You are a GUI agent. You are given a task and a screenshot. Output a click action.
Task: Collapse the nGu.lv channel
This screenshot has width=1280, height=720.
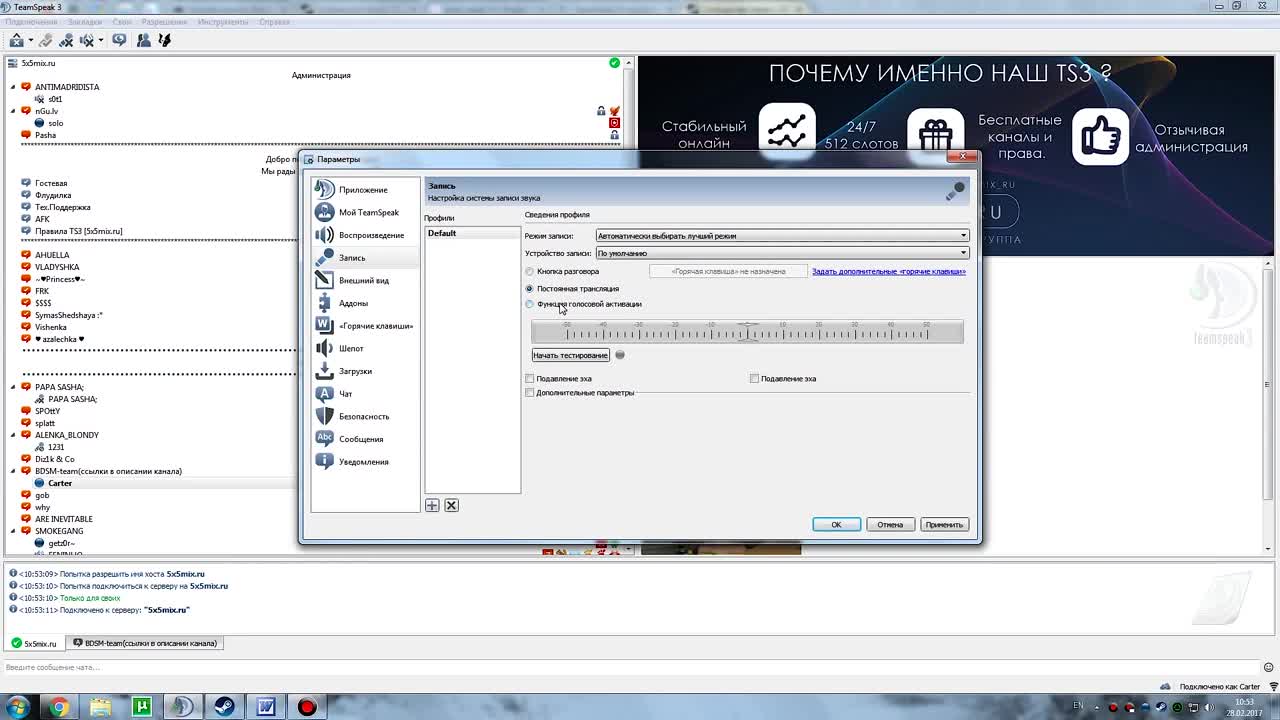14,111
